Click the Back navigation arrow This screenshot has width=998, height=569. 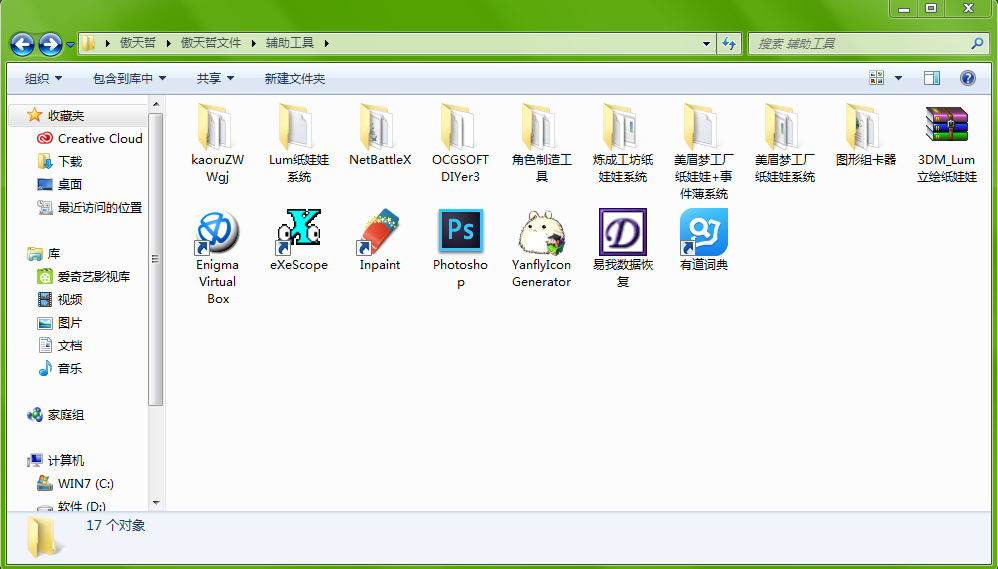pyautogui.click(x=23, y=44)
